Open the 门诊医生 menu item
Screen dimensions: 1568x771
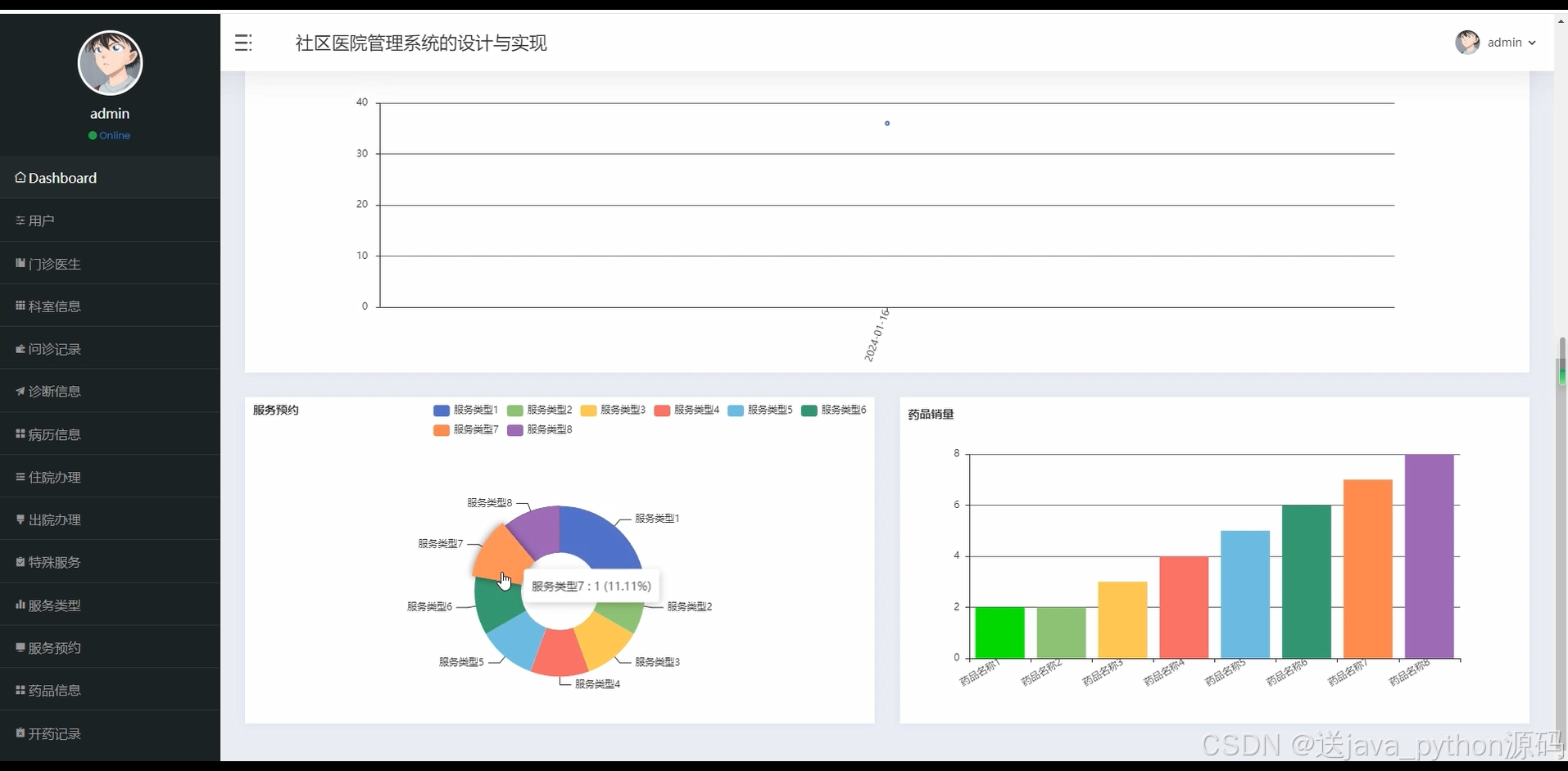pyautogui.click(x=110, y=264)
